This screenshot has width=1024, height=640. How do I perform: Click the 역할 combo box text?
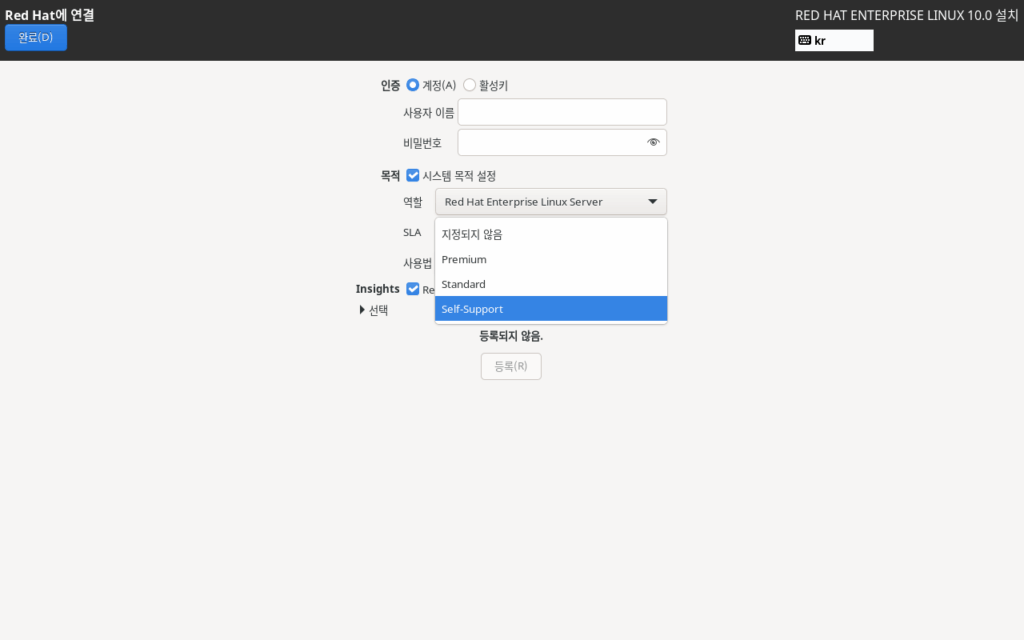point(524,202)
